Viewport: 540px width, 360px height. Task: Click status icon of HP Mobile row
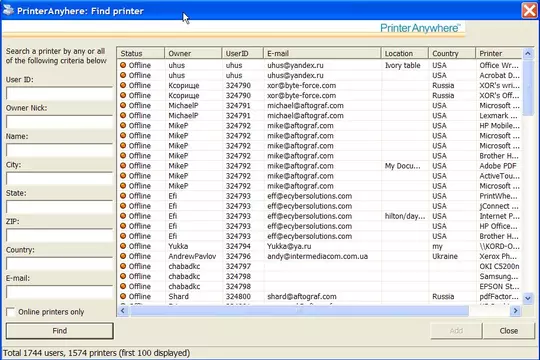(123, 125)
